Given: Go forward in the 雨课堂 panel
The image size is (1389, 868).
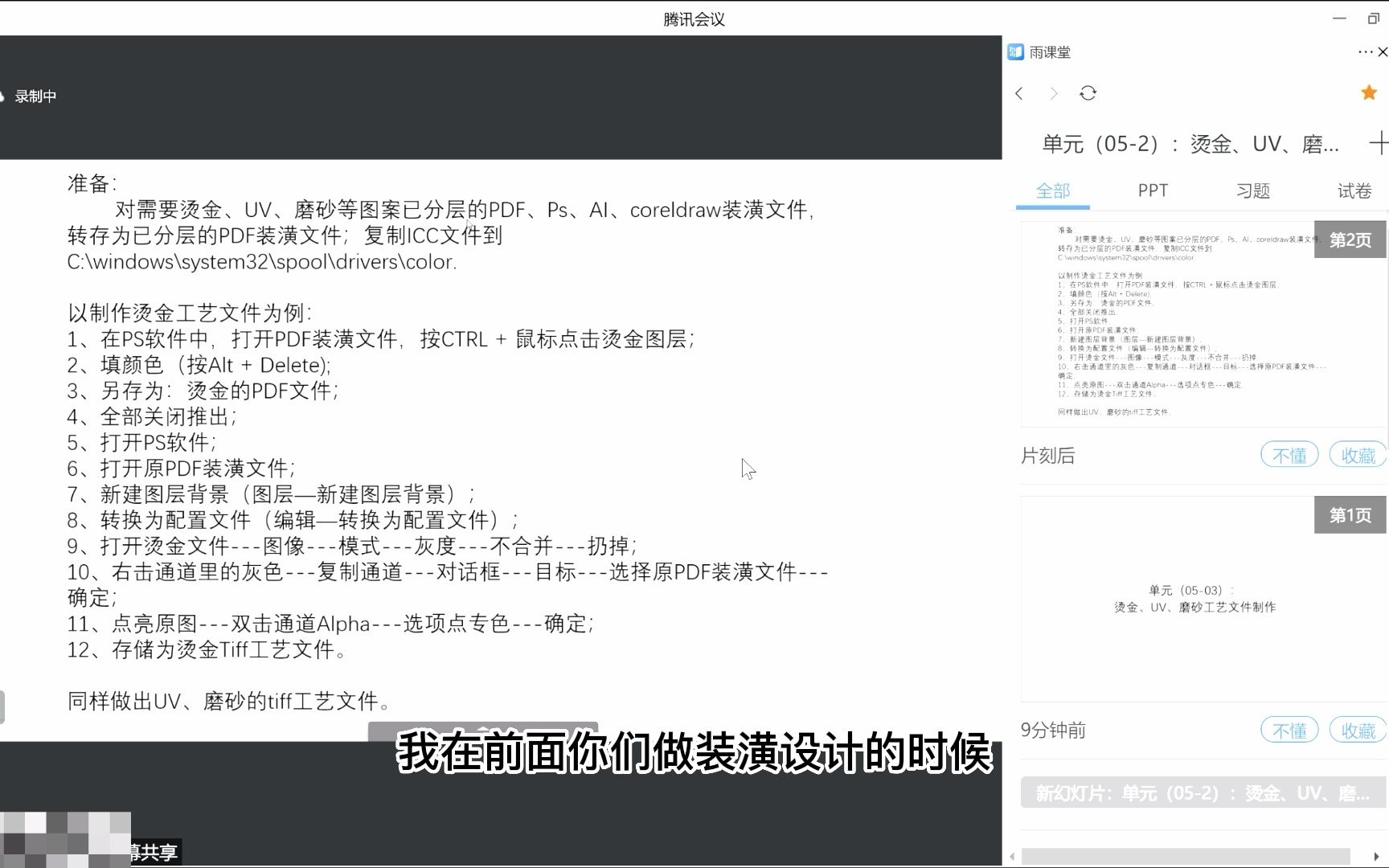Looking at the screenshot, I should (1054, 93).
